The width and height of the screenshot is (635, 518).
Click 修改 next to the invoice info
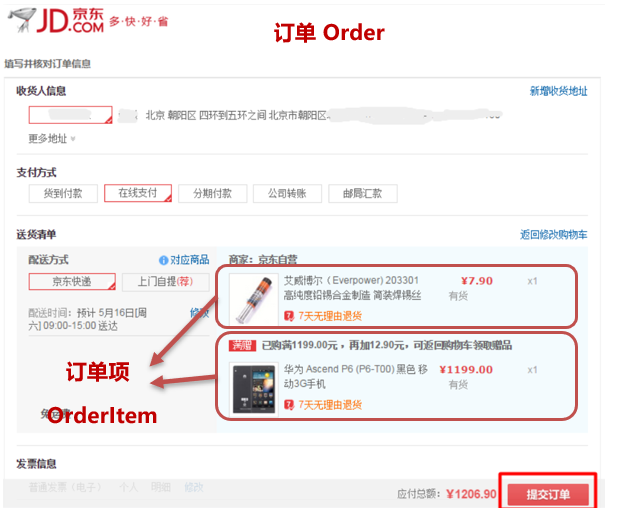point(194,487)
